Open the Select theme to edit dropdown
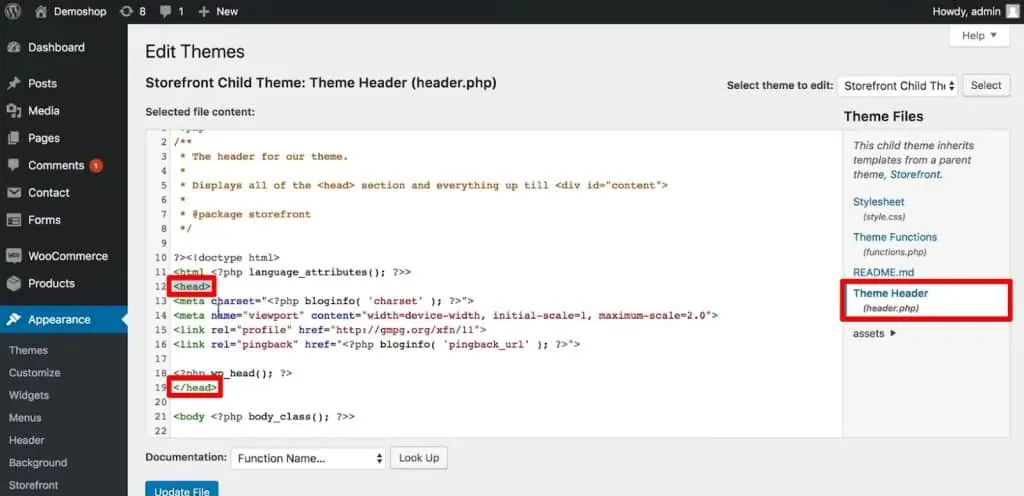1024x496 pixels. tap(898, 85)
